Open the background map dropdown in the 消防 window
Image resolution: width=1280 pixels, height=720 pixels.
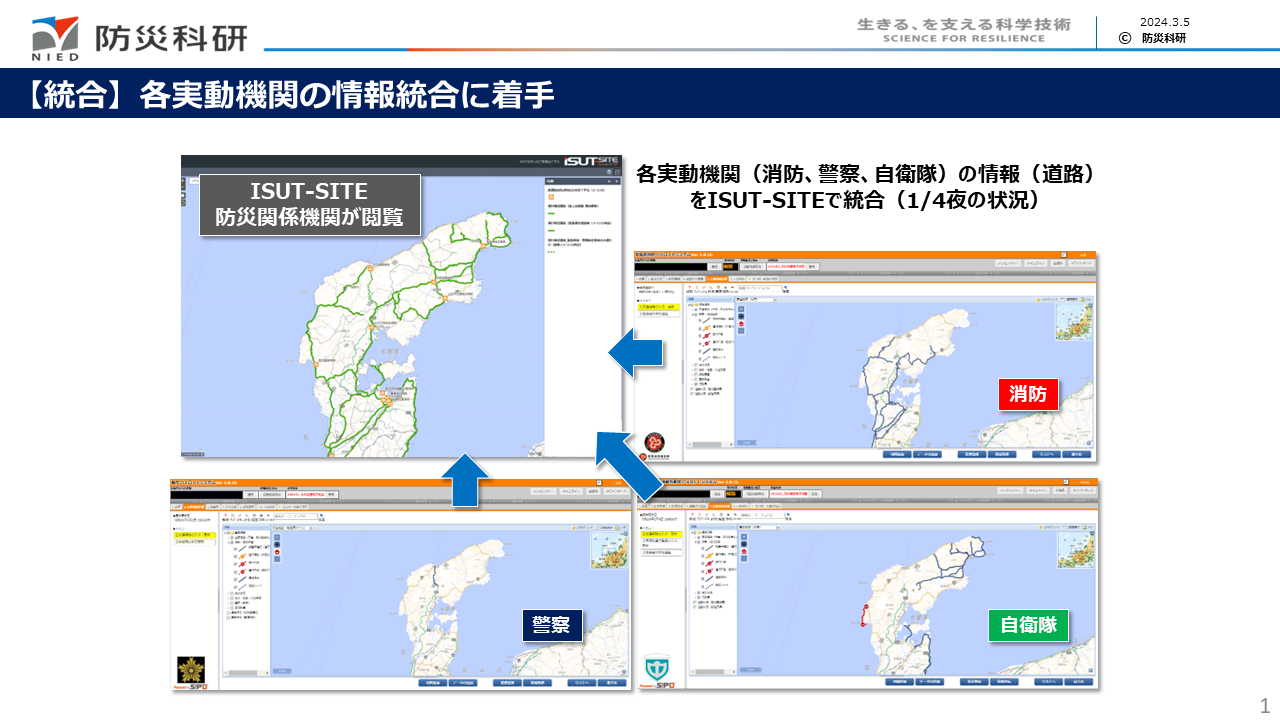point(754,299)
